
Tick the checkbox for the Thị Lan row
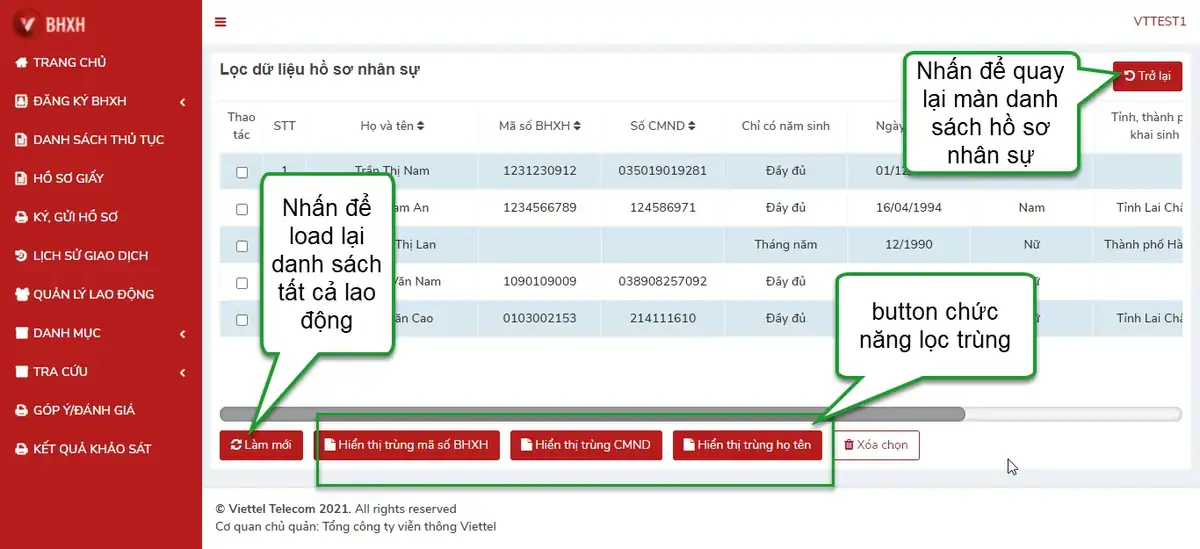click(242, 246)
